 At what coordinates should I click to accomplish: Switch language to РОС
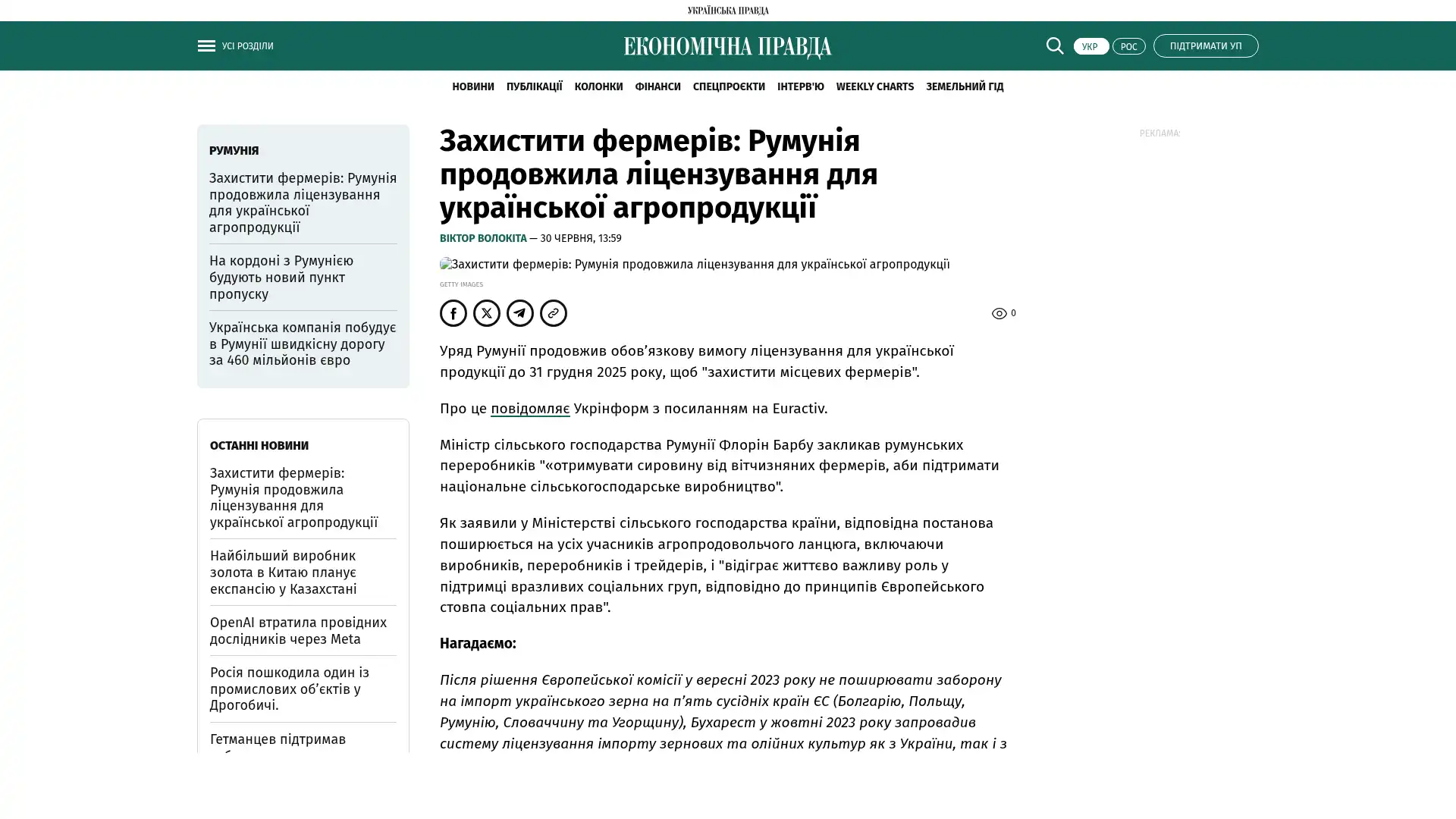1128,46
